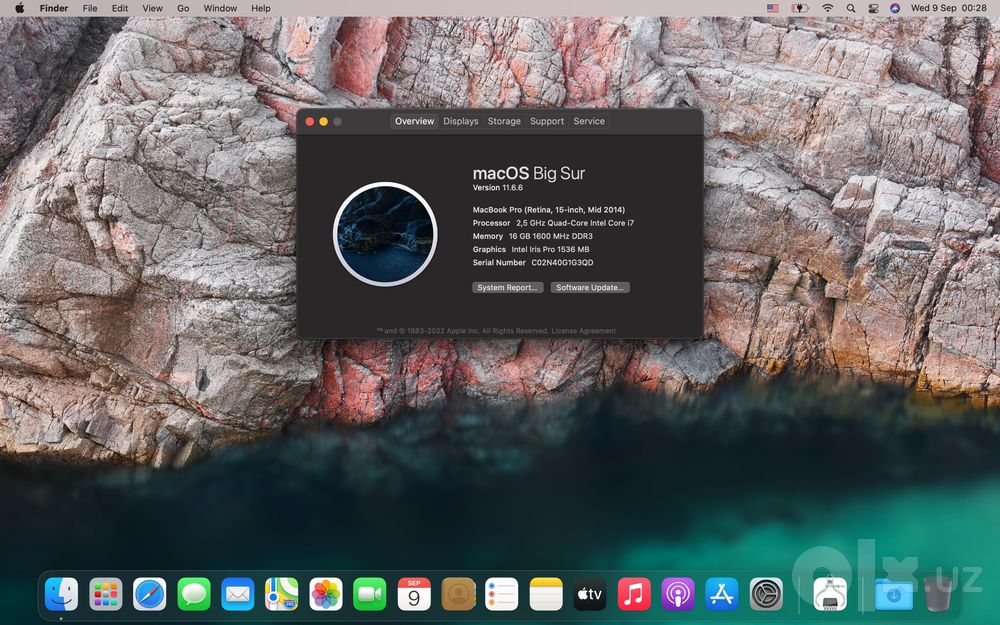Launch Maps from the Dock
The width and height of the screenshot is (1000, 625).
pyautogui.click(x=282, y=594)
